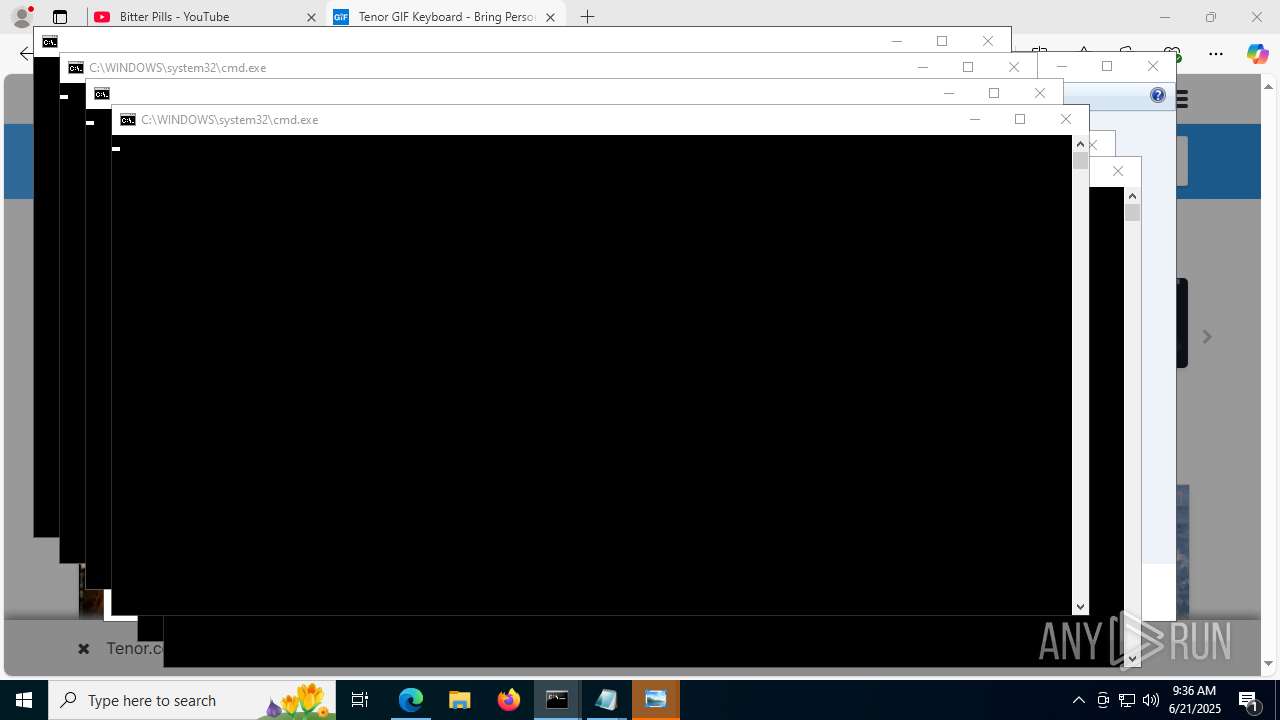Show hidden system tray icons
Image resolution: width=1280 pixels, height=720 pixels.
1079,700
